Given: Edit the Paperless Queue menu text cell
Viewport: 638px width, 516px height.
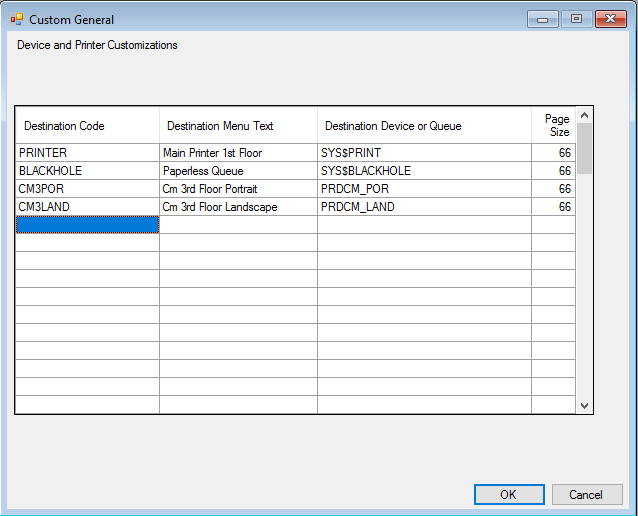Looking at the screenshot, I should pos(238,171).
